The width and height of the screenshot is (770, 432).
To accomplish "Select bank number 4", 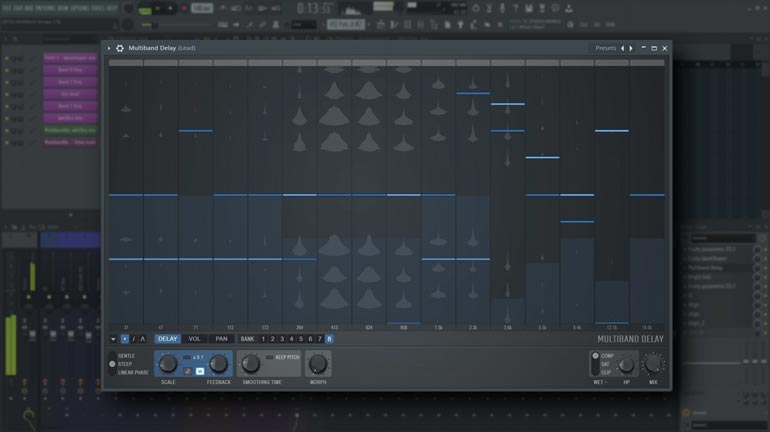I will click(x=291, y=339).
